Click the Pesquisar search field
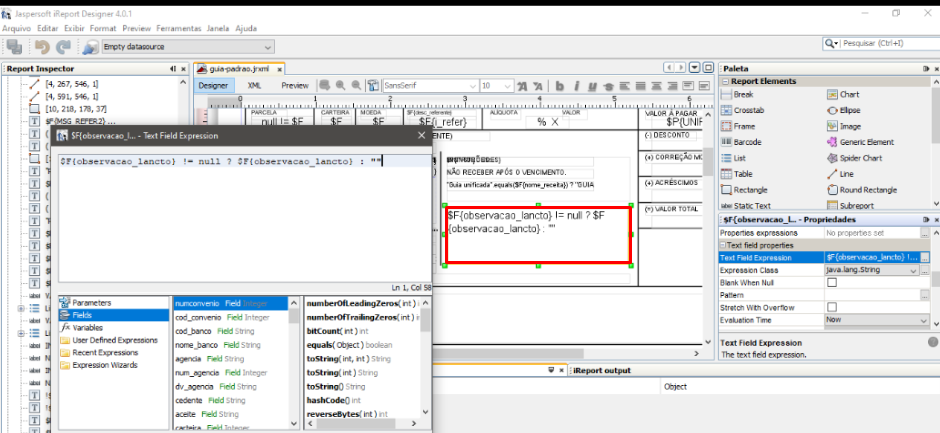 click(880, 44)
